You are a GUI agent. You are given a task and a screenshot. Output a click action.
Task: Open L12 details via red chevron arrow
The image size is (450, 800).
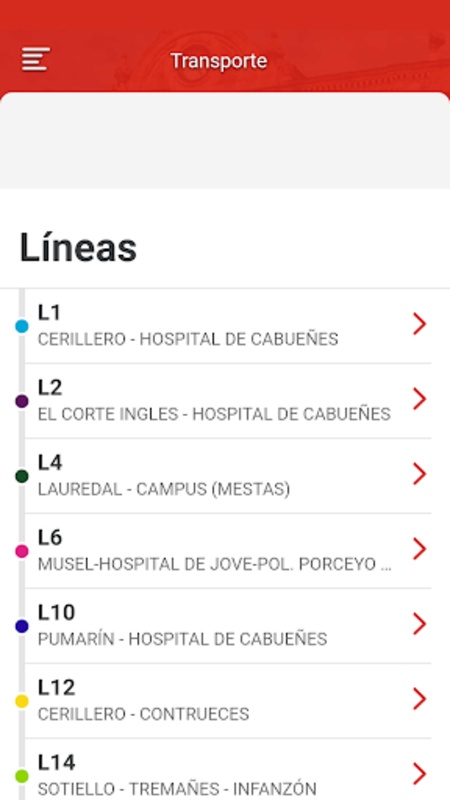click(x=419, y=698)
